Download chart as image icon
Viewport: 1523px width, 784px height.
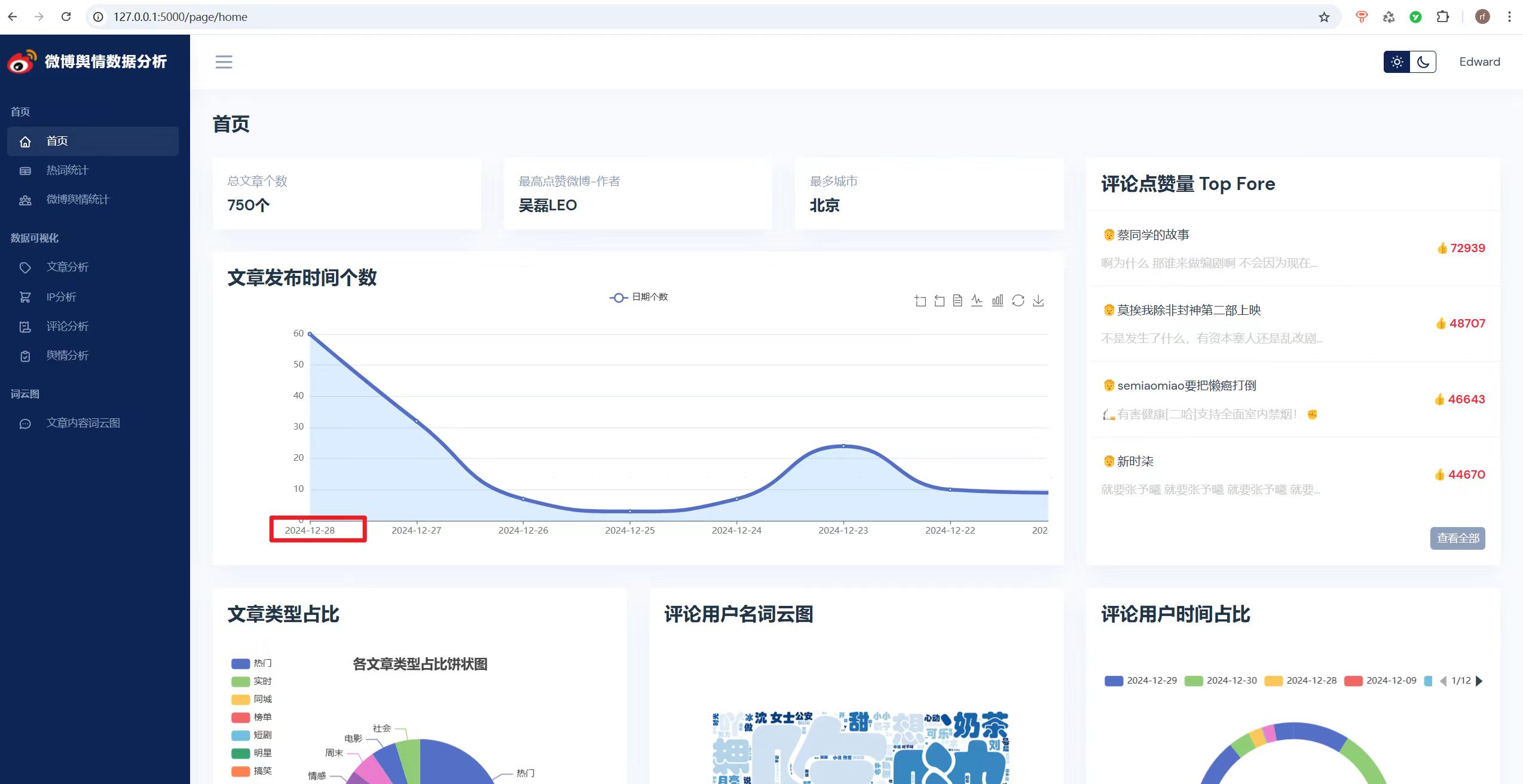(x=1038, y=301)
